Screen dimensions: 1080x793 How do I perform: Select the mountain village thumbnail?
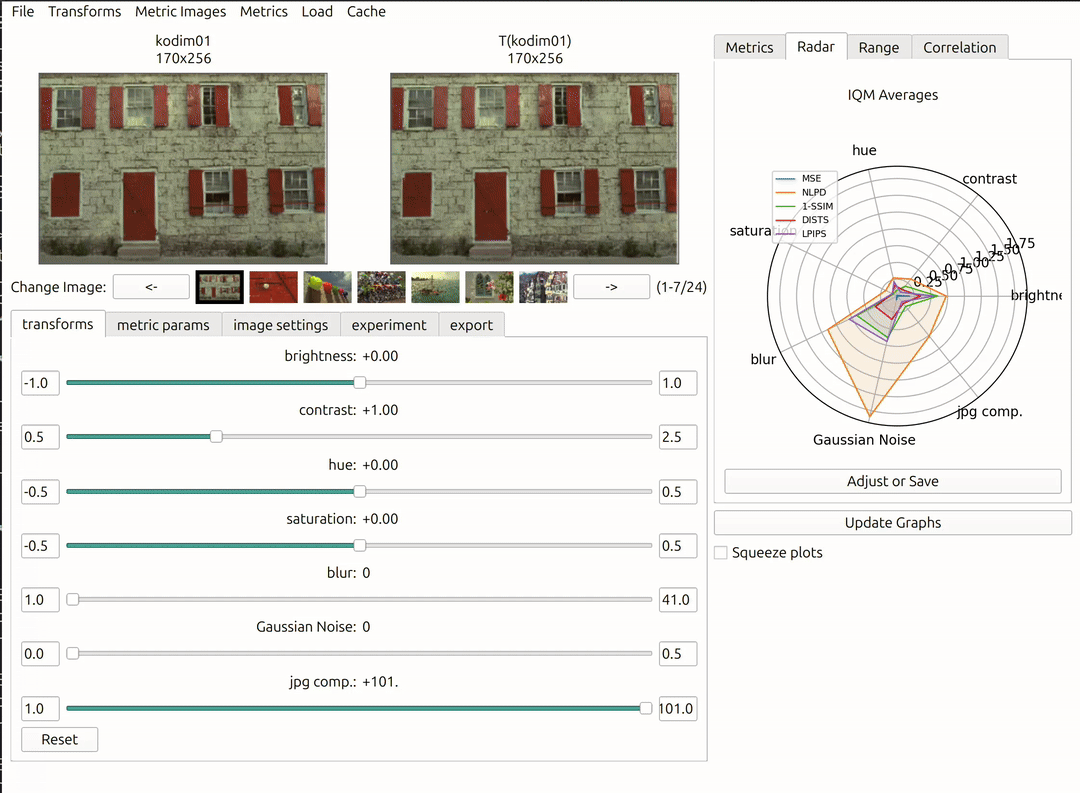coord(543,287)
